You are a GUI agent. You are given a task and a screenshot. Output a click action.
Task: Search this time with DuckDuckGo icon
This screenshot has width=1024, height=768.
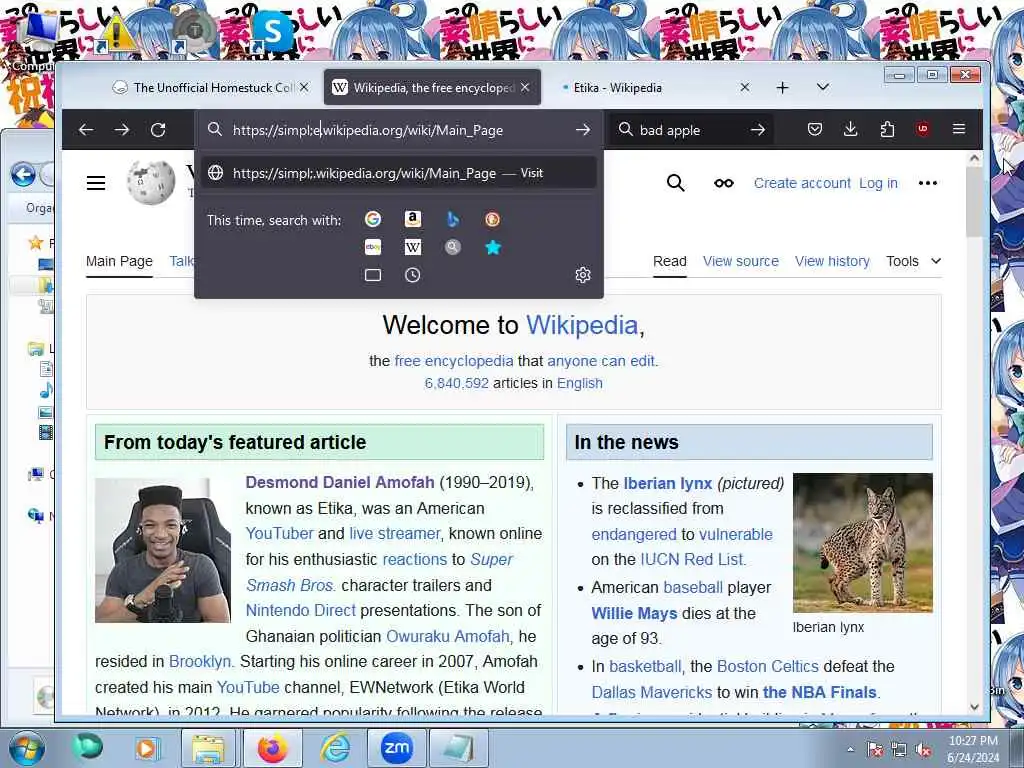(492, 219)
